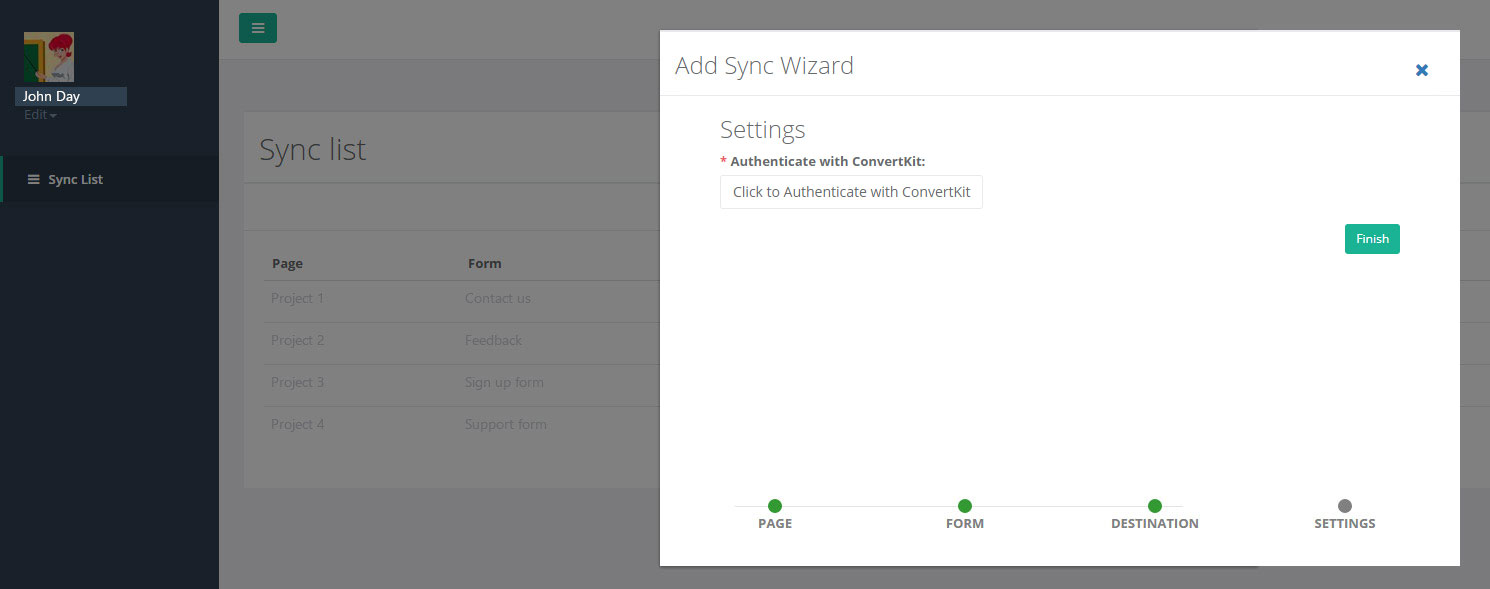1490x589 pixels.
Task: Jump to the Form step dot
Action: [x=965, y=506]
